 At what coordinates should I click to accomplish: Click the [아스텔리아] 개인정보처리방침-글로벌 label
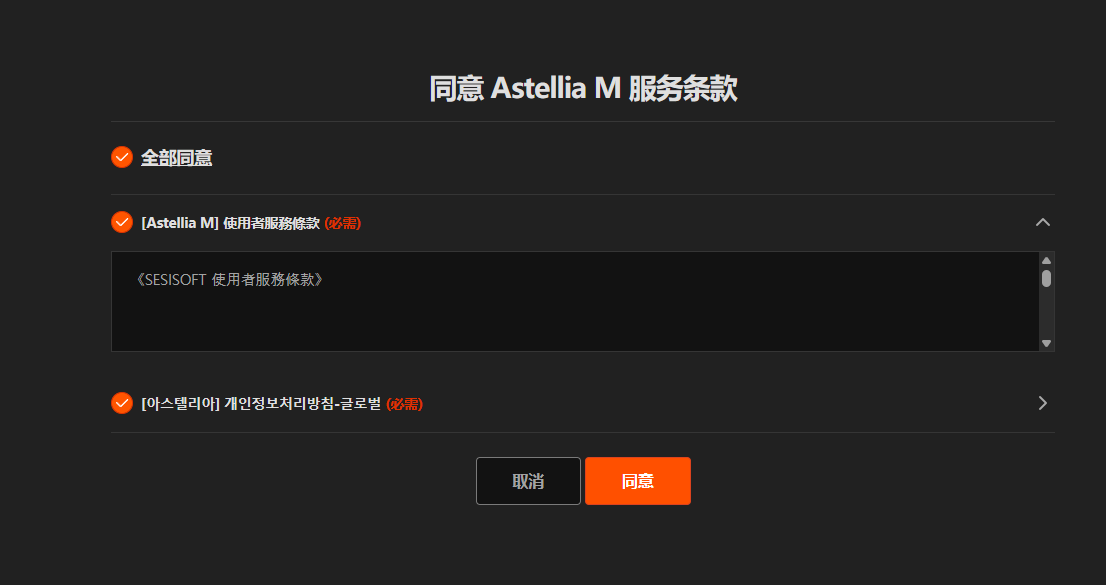point(261,404)
